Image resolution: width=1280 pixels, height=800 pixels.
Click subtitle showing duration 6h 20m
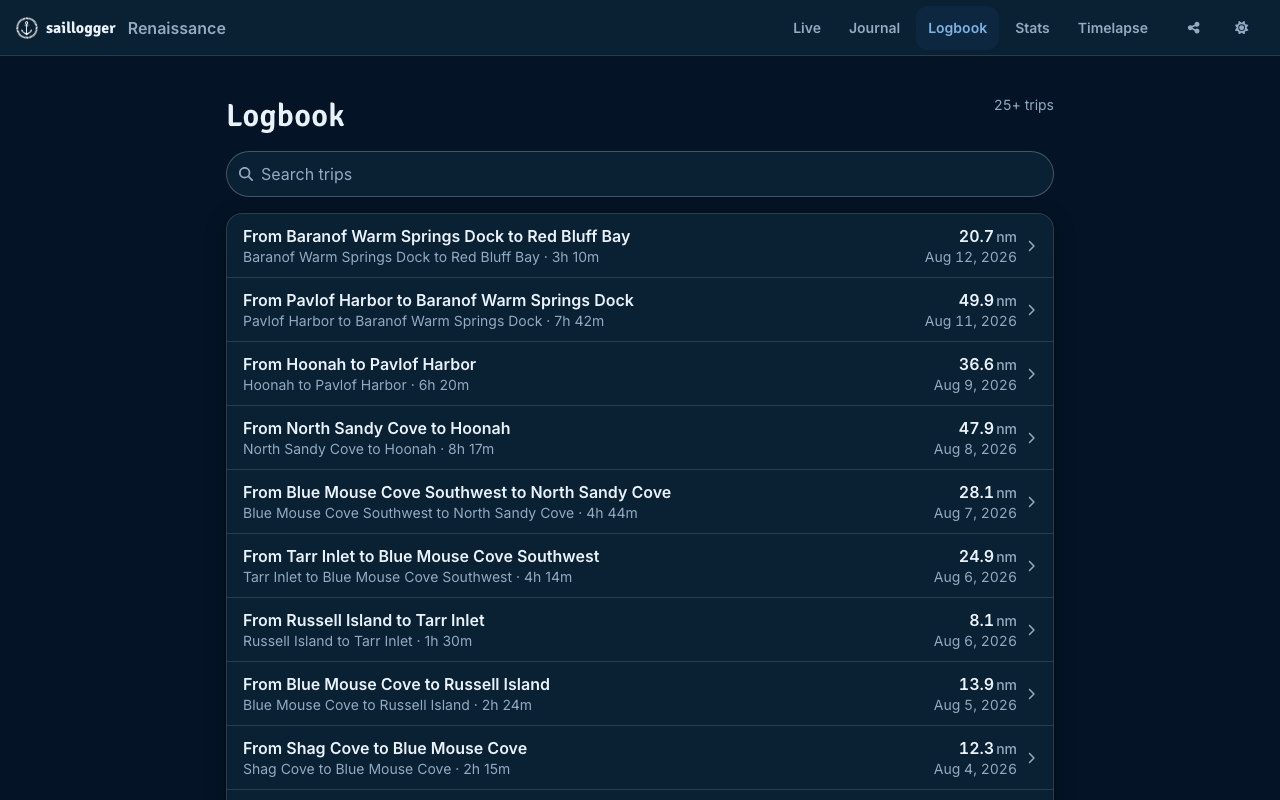pos(356,385)
